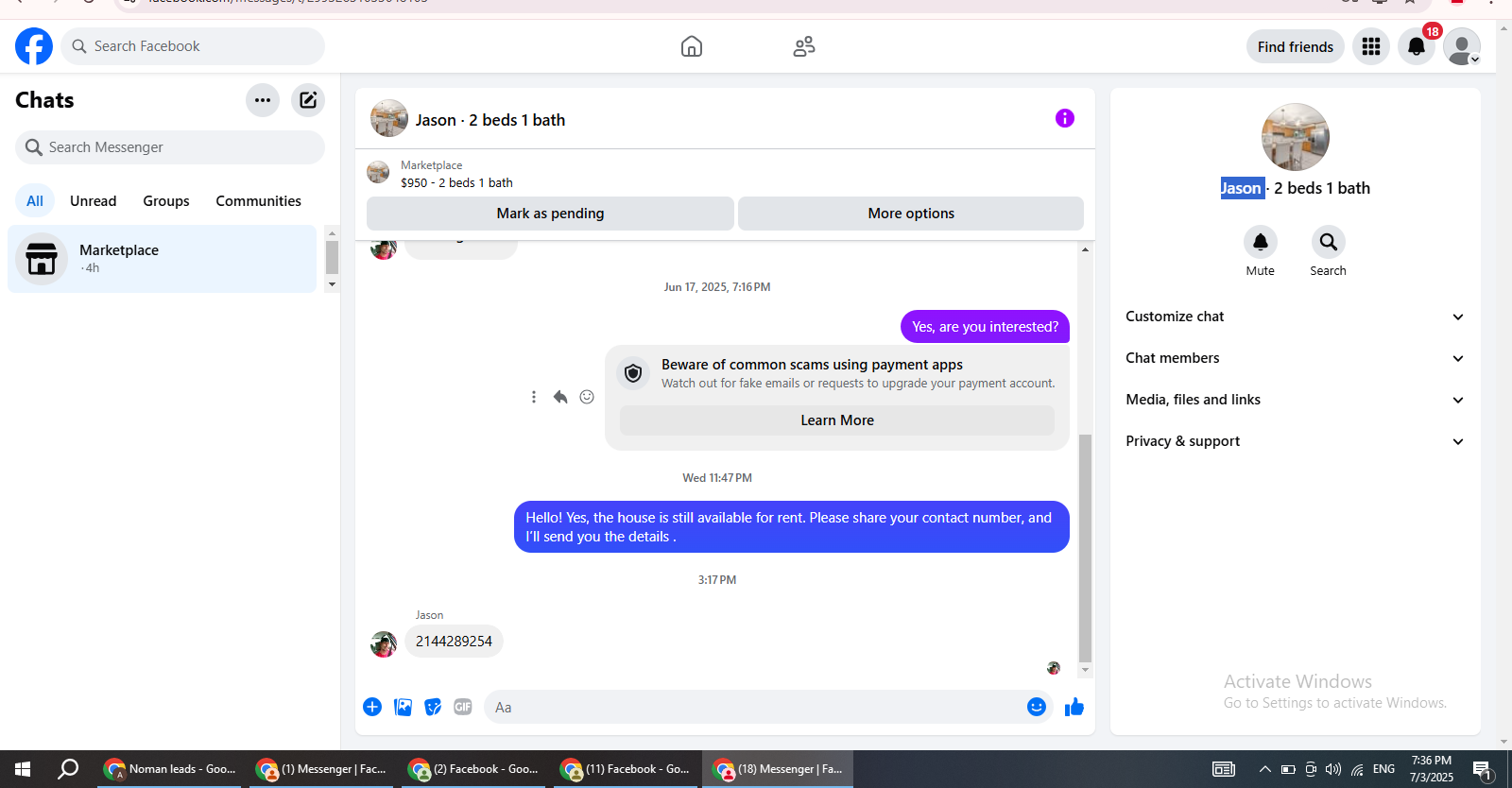Viewport: 1512px width, 788px height.
Task: Open more message actions three-dot icon
Action: 534,397
